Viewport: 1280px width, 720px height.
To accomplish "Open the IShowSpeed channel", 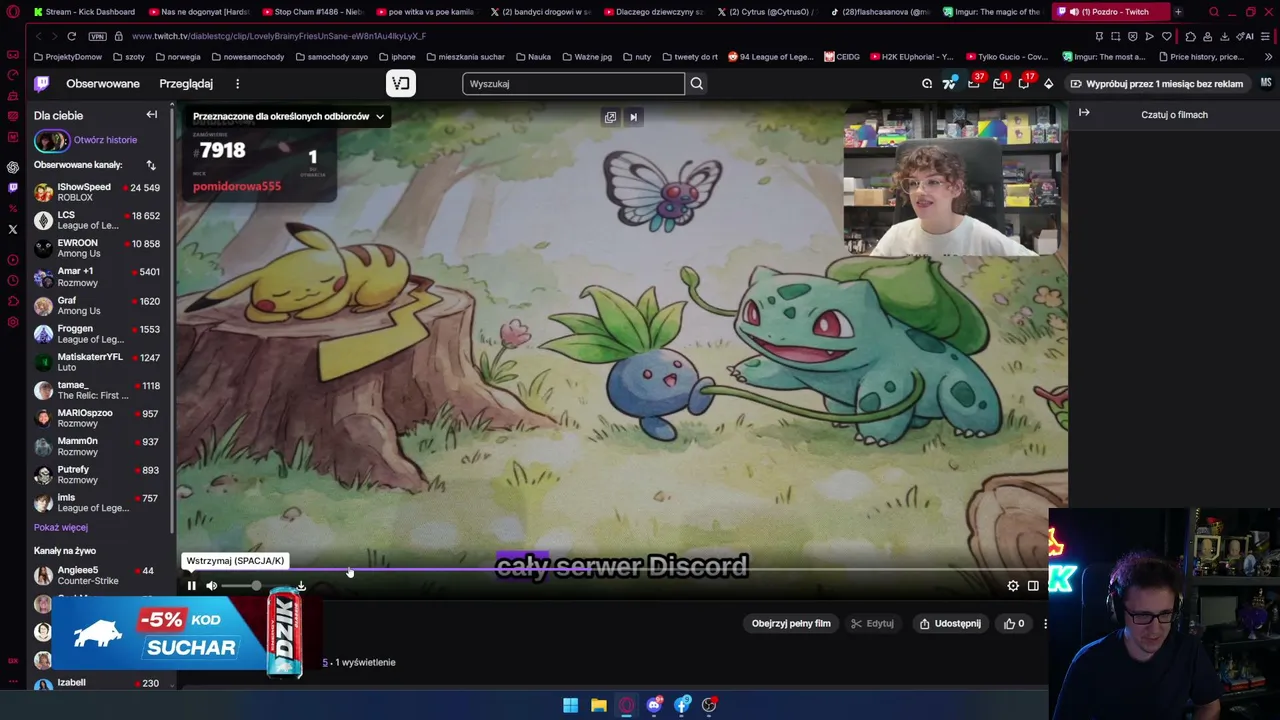I will 97,192.
